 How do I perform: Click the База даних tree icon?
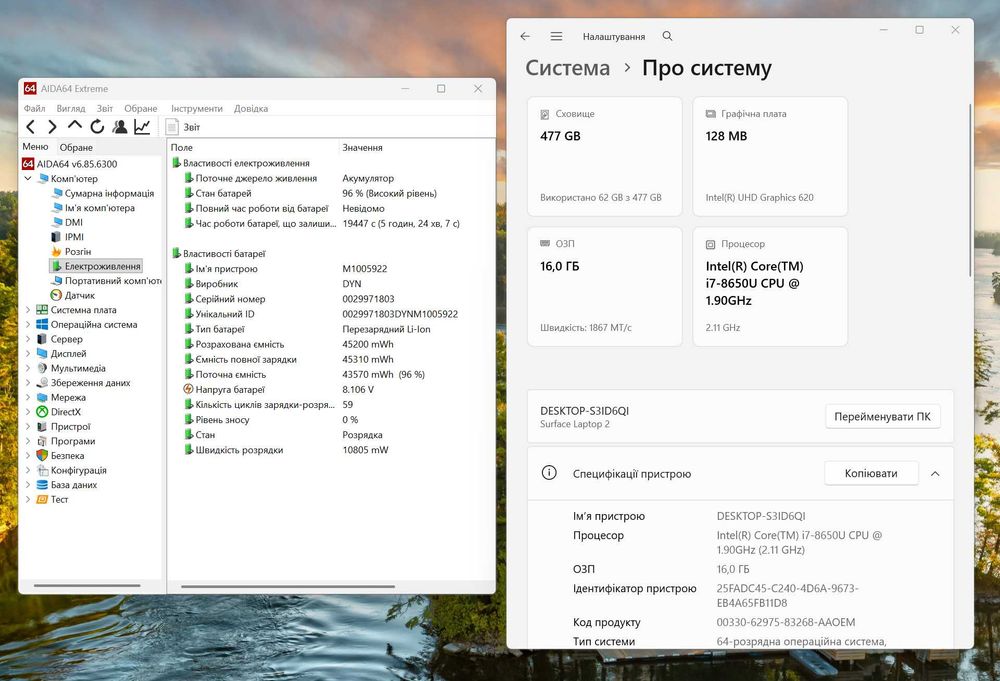(x=42, y=485)
